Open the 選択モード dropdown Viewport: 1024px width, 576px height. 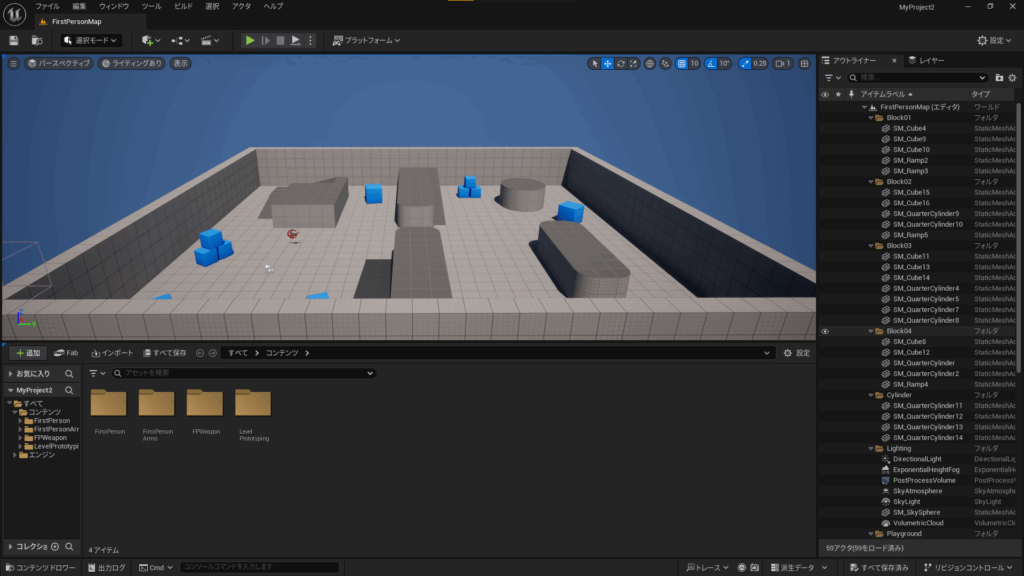tap(91, 40)
